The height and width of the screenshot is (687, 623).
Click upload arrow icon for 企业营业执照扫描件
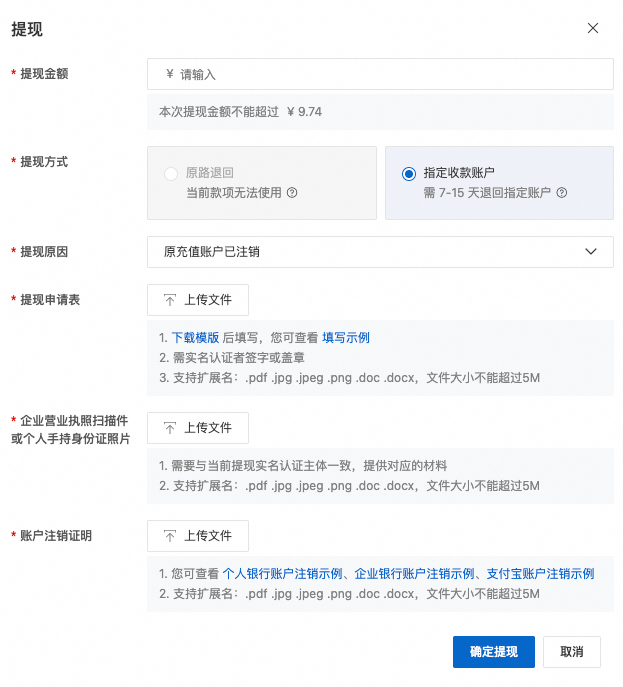[x=170, y=428]
